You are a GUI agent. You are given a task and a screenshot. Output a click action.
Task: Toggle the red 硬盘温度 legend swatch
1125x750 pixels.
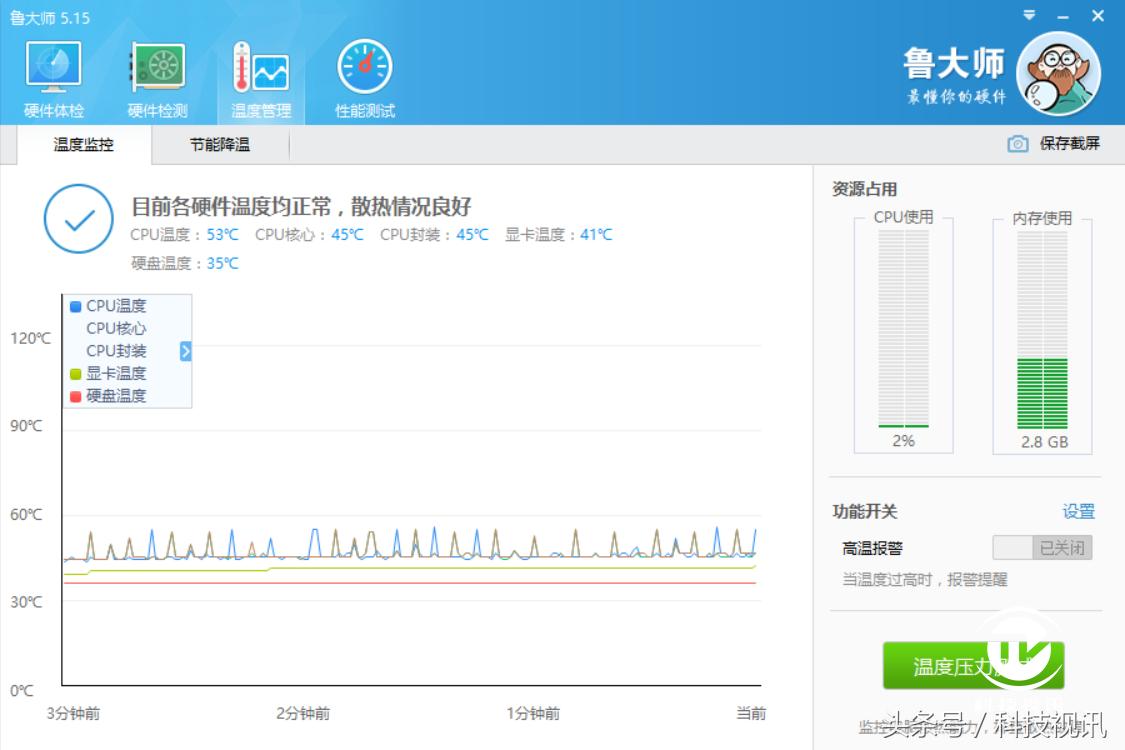pyautogui.click(x=75, y=395)
